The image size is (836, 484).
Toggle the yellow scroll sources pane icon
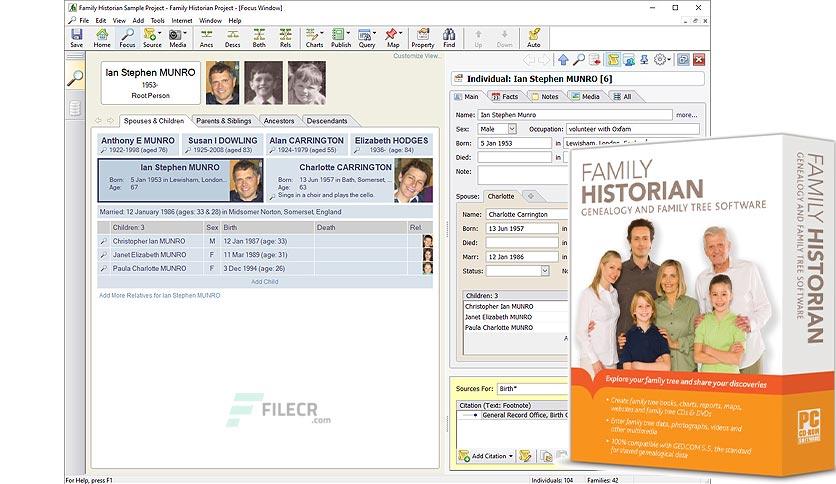coord(613,60)
